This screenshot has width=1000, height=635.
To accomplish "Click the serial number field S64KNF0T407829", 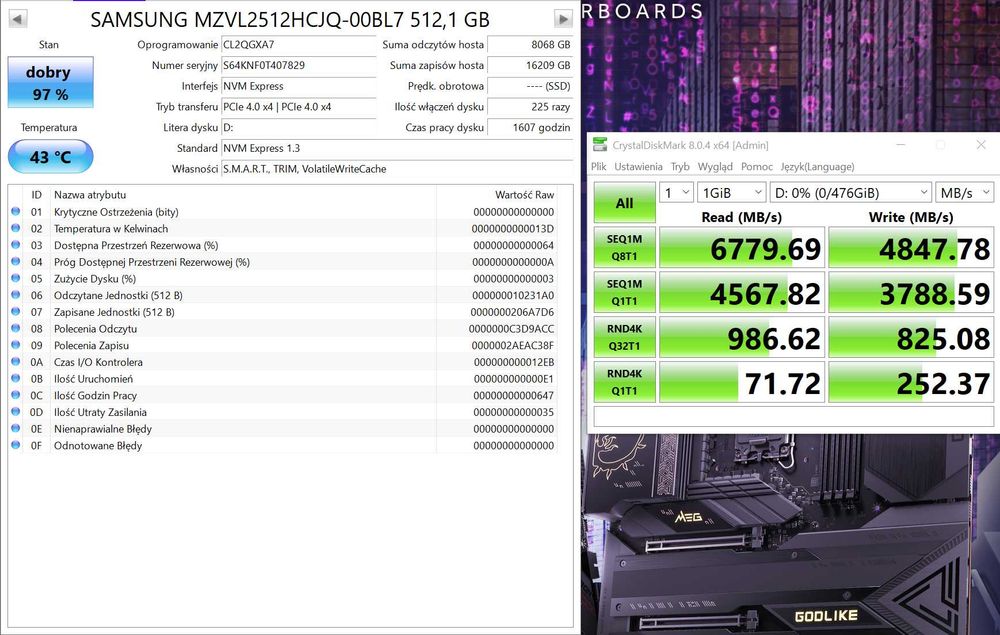I will [298, 65].
